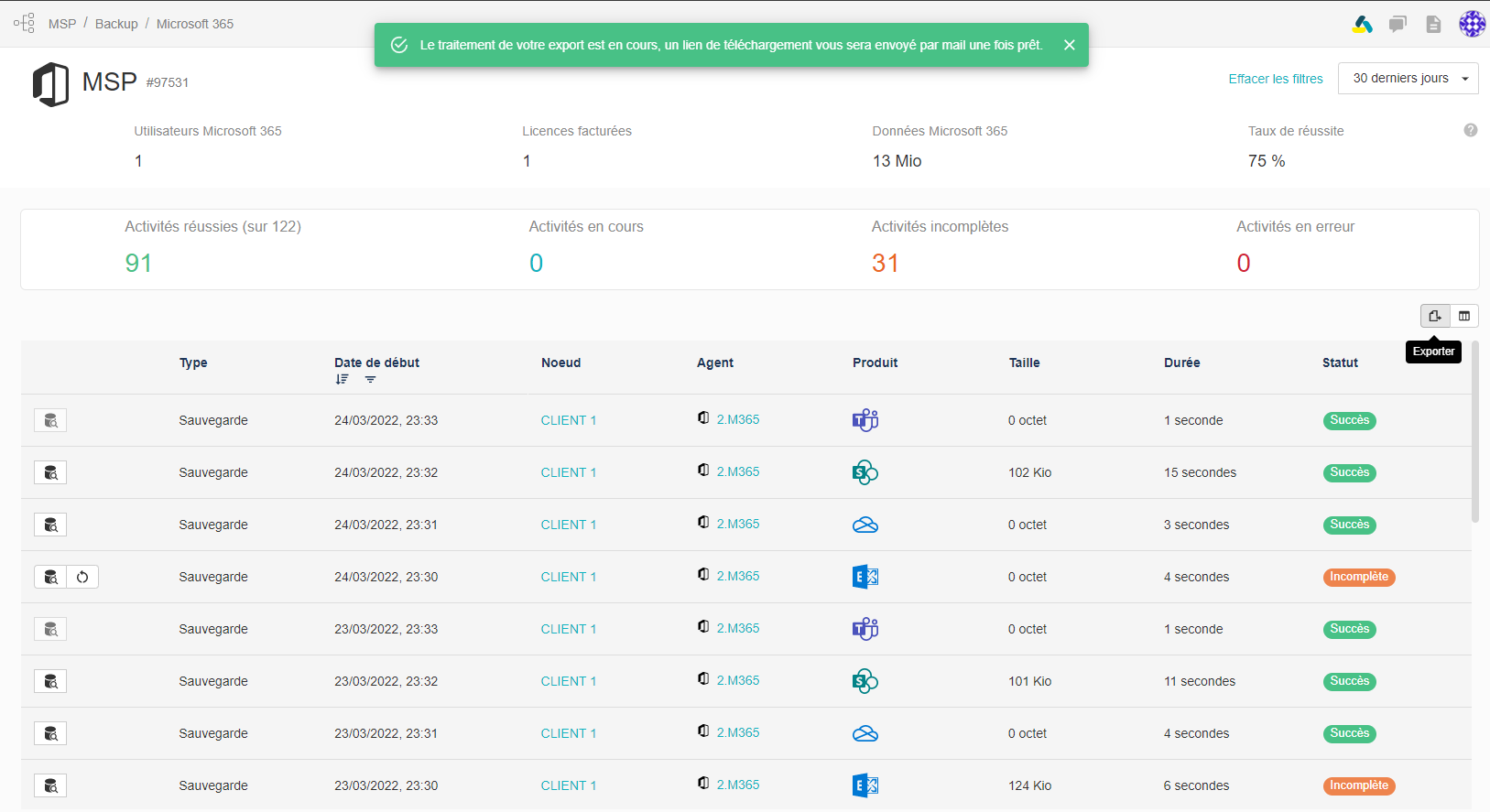The width and height of the screenshot is (1490, 812).
Task: Click the Exporter button
Action: (1435, 316)
